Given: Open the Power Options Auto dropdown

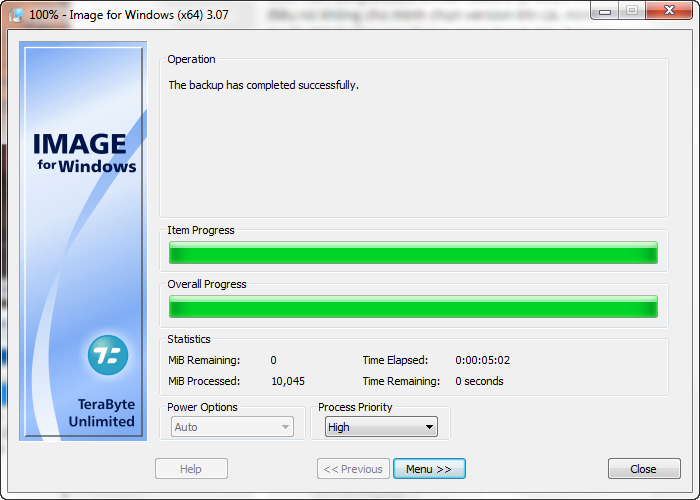Looking at the screenshot, I should (232, 427).
